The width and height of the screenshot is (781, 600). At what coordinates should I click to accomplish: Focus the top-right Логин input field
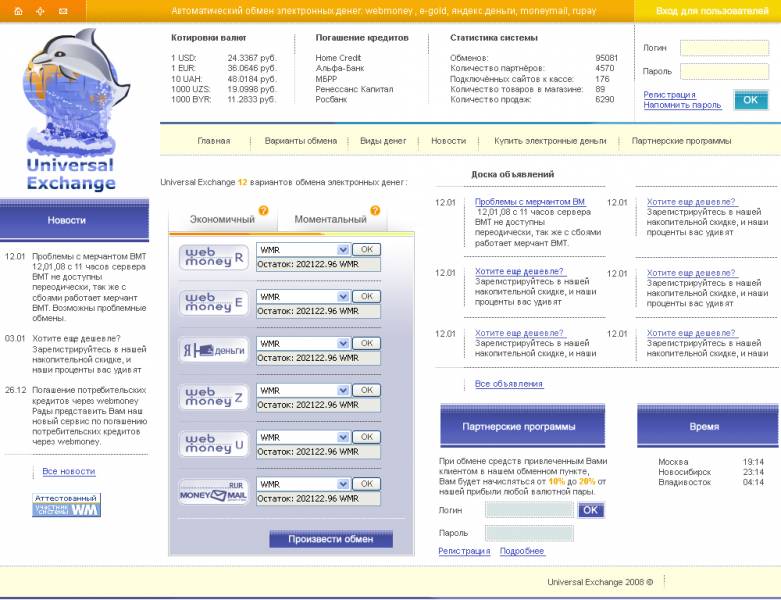pos(724,48)
